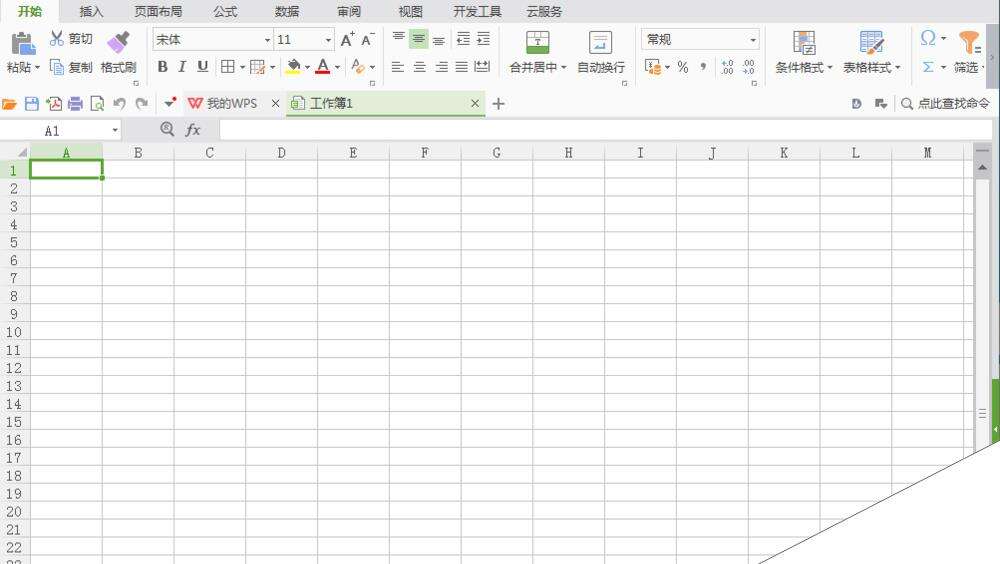Redo the last action
The width and height of the screenshot is (1000, 564).
(142, 103)
